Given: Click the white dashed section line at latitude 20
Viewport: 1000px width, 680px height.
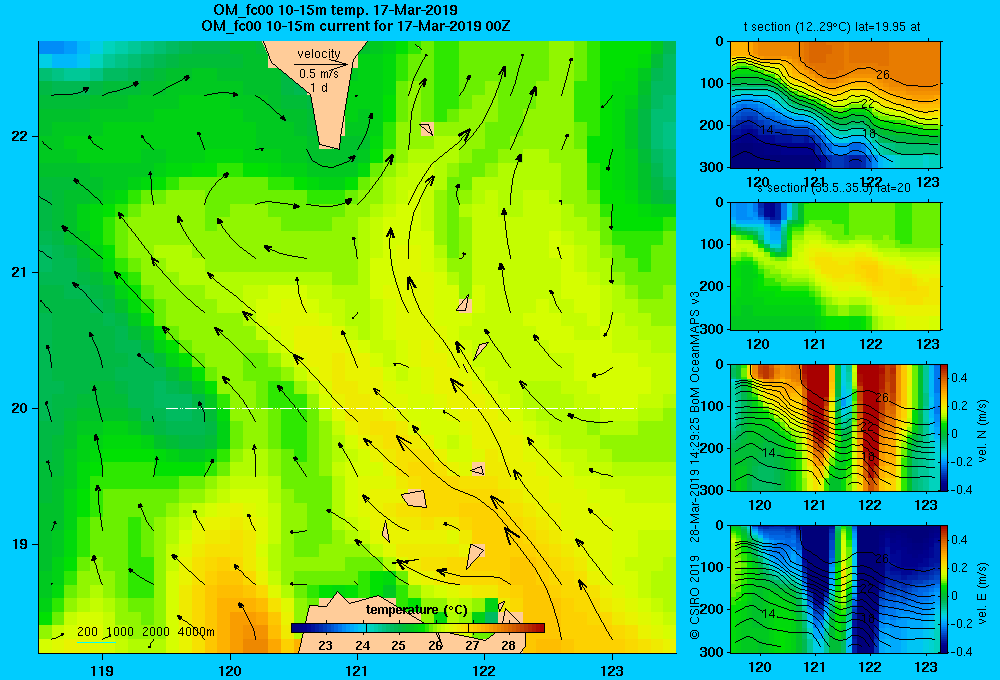Looking at the screenshot, I should click(401, 408).
